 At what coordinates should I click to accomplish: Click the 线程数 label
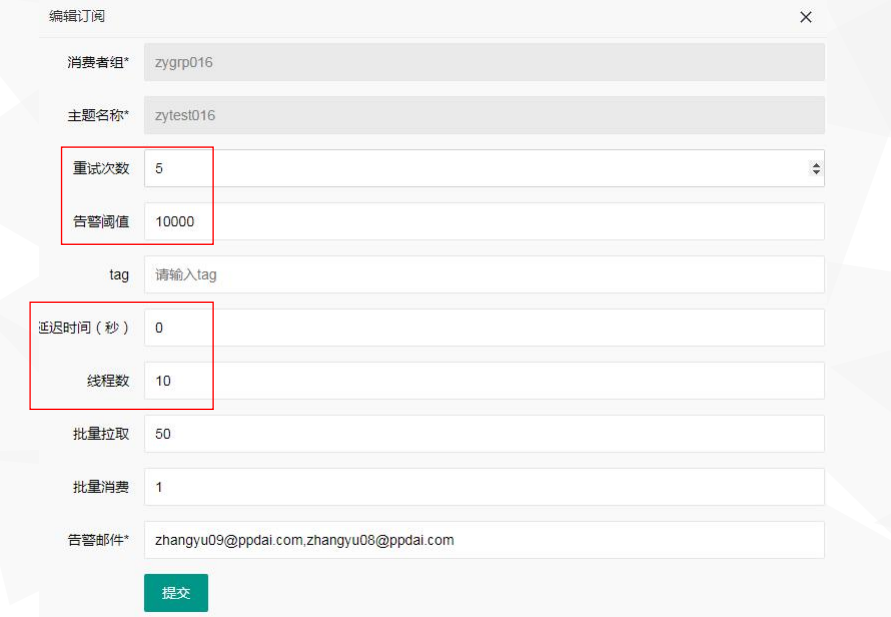point(108,381)
